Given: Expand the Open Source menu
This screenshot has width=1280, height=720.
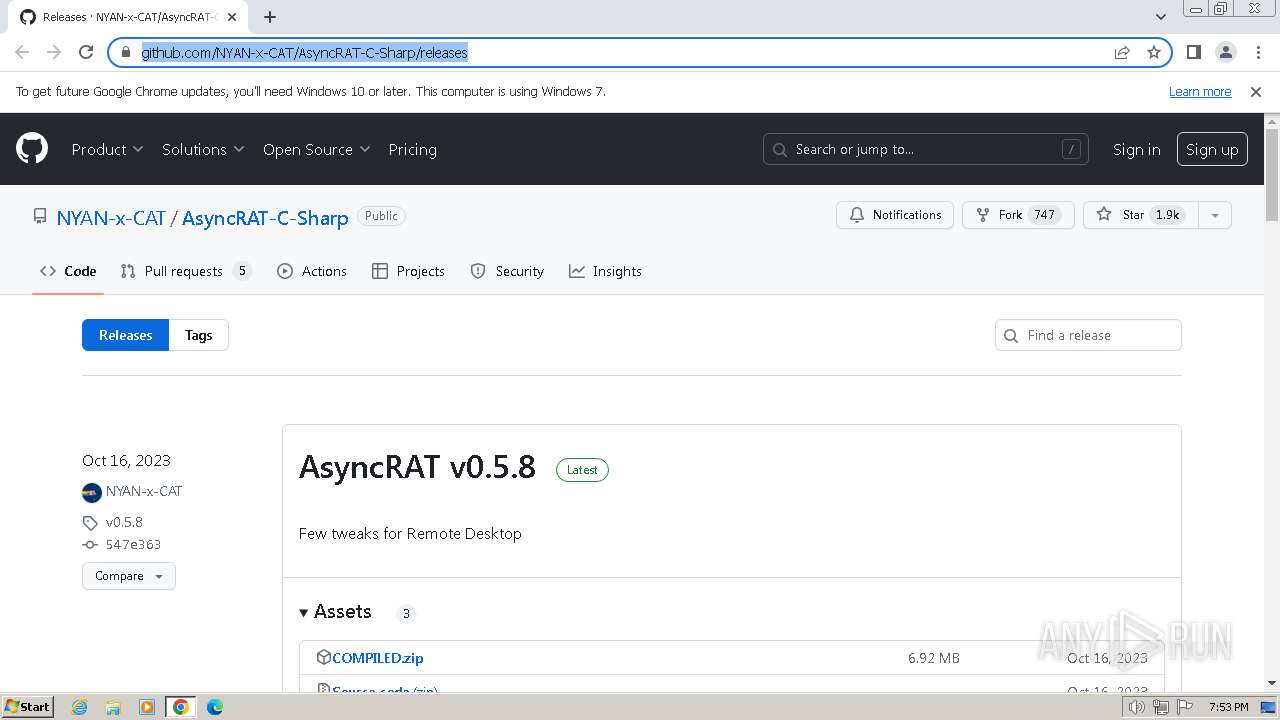Looking at the screenshot, I should click(x=316, y=149).
